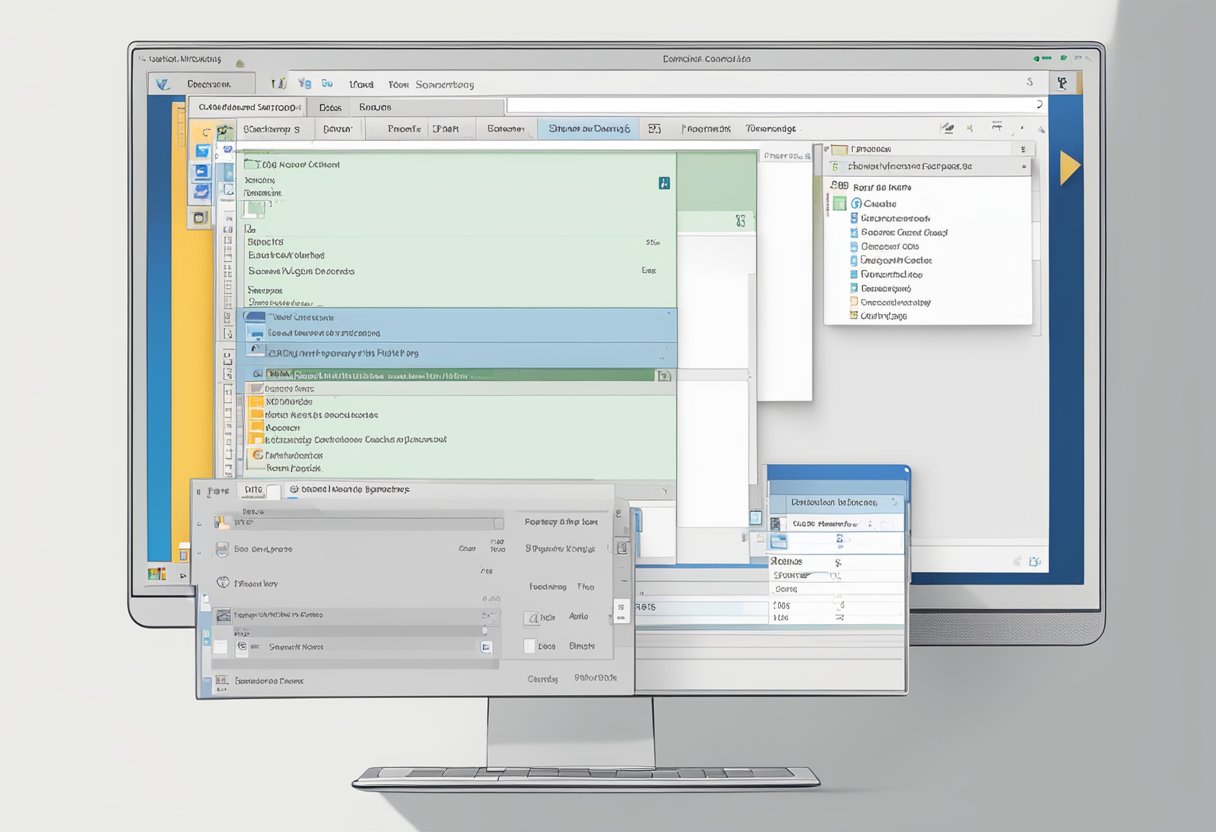Click the round slider handle in gray dialog

point(485,630)
